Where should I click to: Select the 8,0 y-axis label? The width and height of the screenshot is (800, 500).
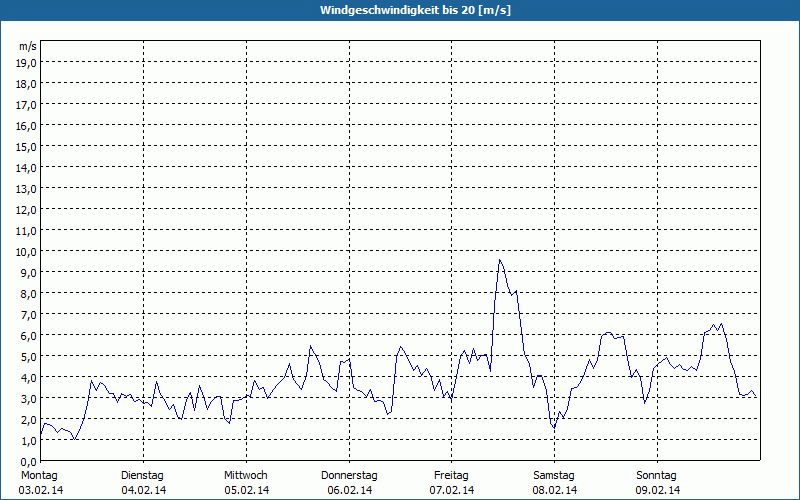(29, 294)
